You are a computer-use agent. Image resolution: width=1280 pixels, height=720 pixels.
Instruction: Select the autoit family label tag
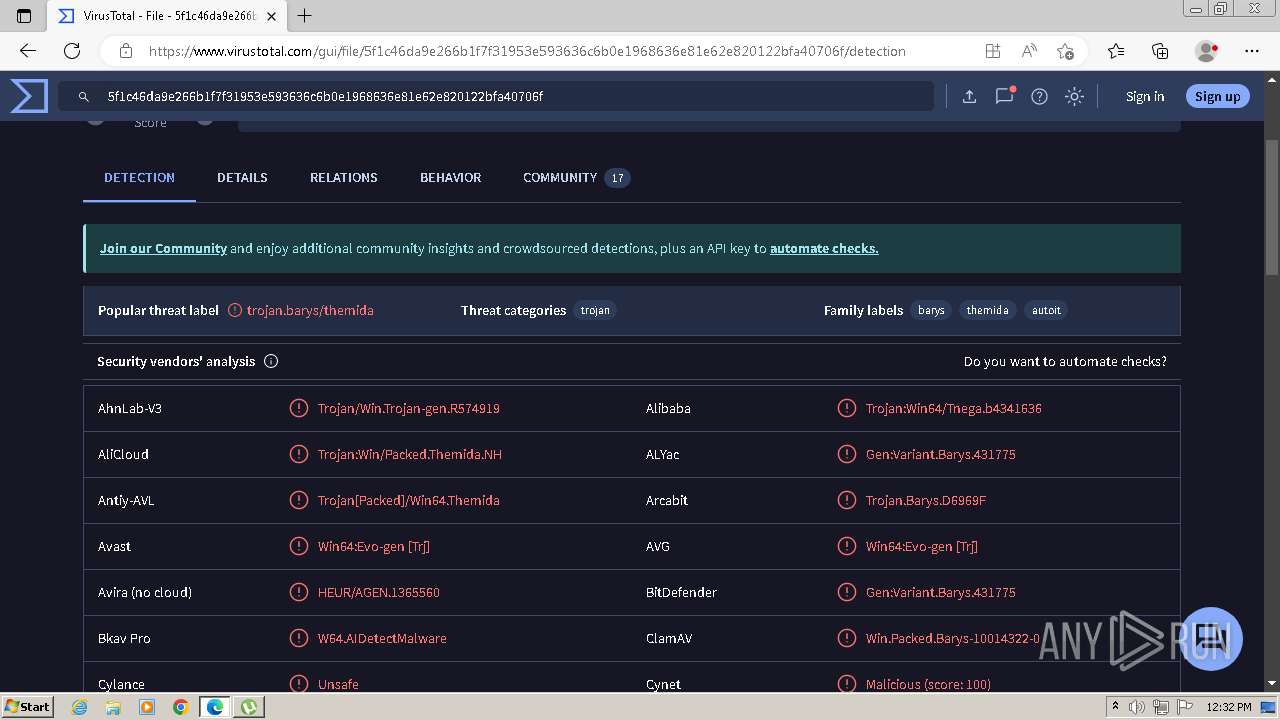coord(1046,310)
